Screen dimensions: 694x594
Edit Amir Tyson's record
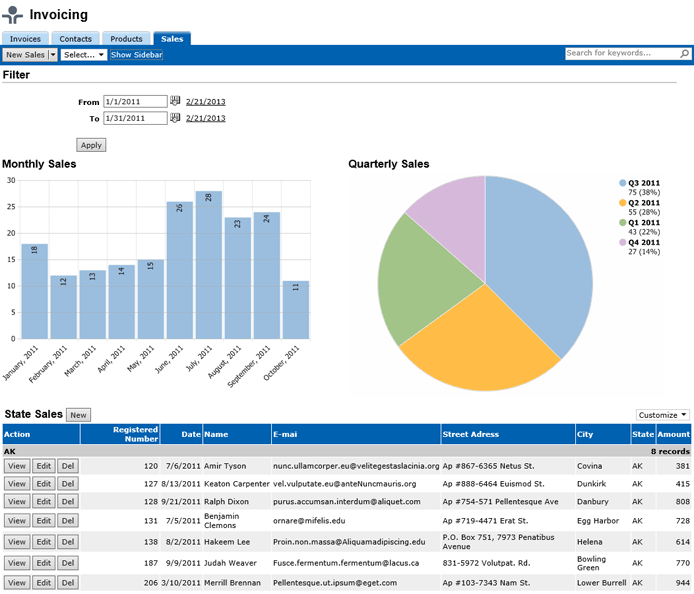[x=43, y=466]
